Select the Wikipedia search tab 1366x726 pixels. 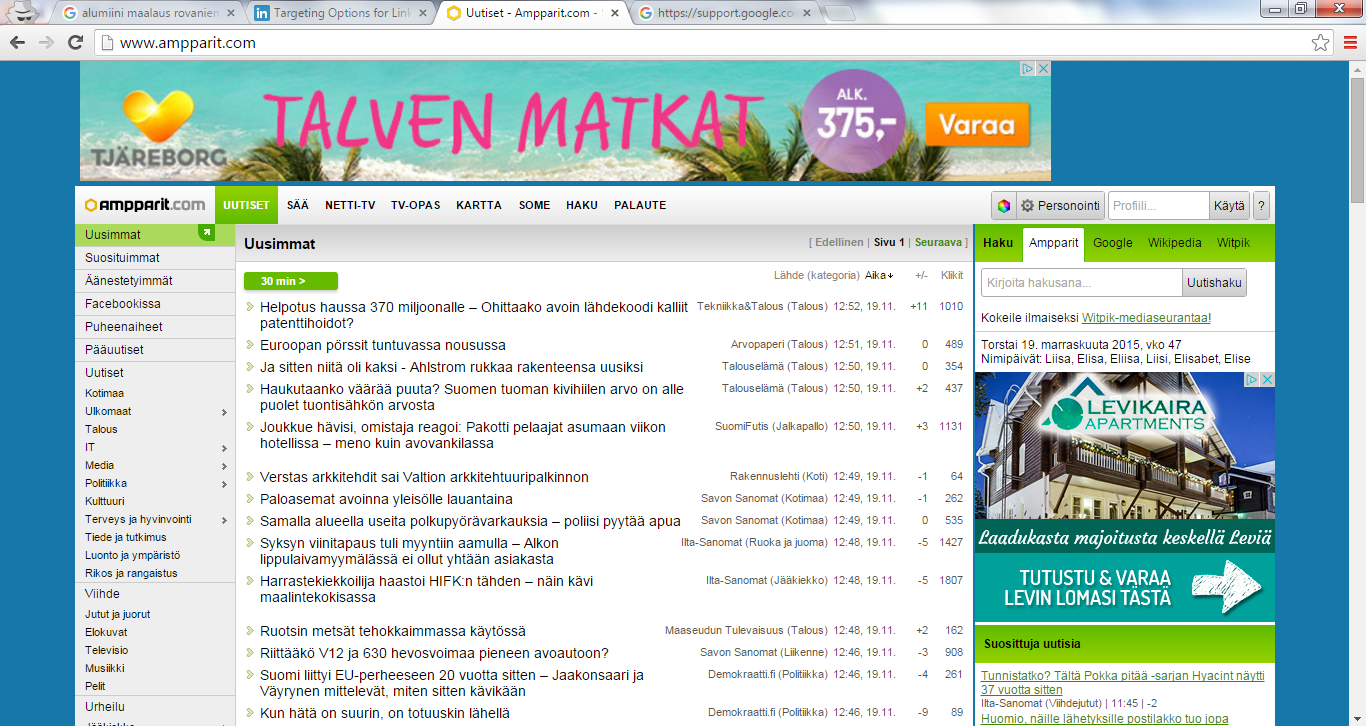[x=1175, y=243]
